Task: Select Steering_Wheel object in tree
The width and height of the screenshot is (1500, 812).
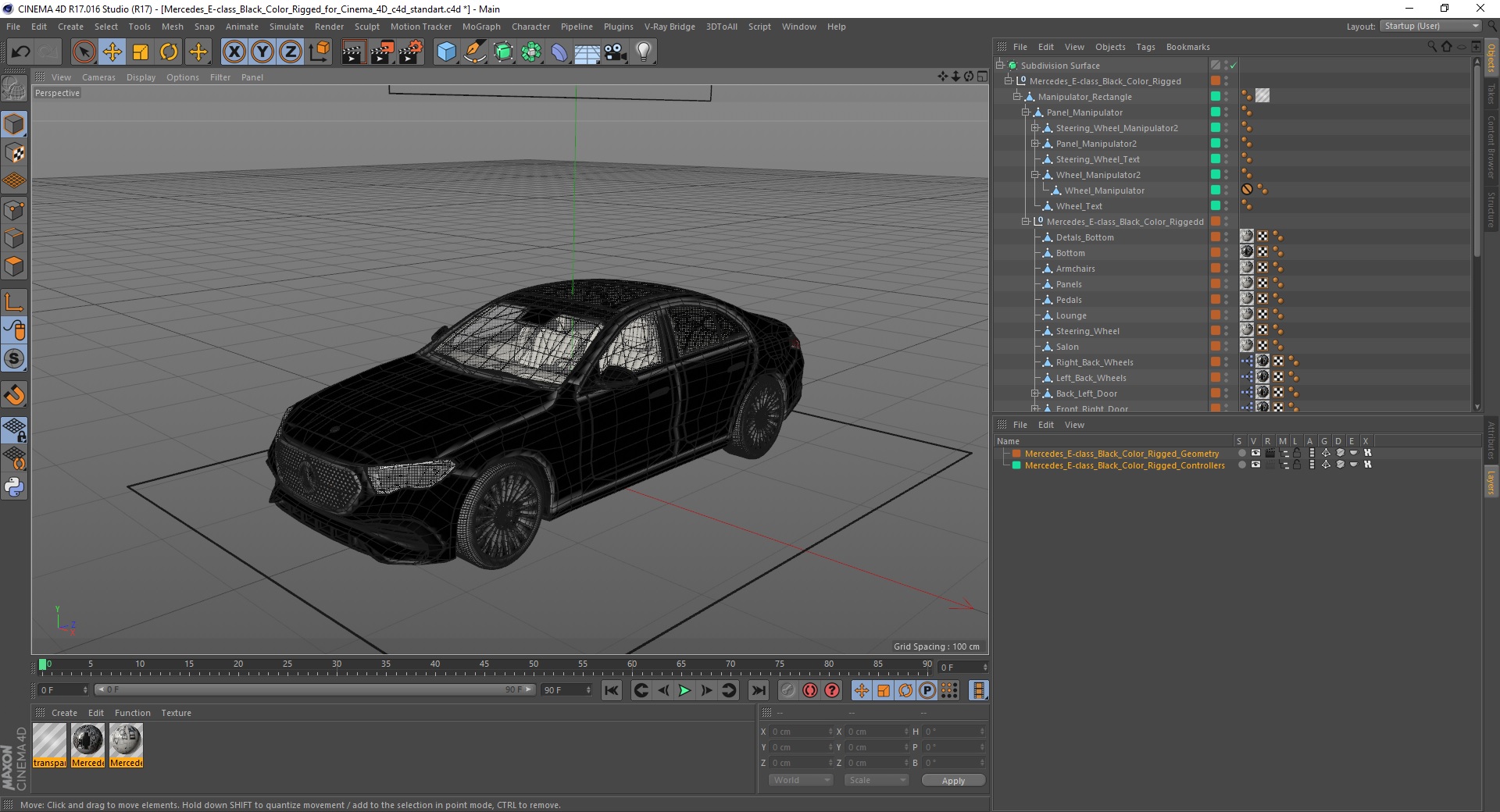Action: point(1087,331)
